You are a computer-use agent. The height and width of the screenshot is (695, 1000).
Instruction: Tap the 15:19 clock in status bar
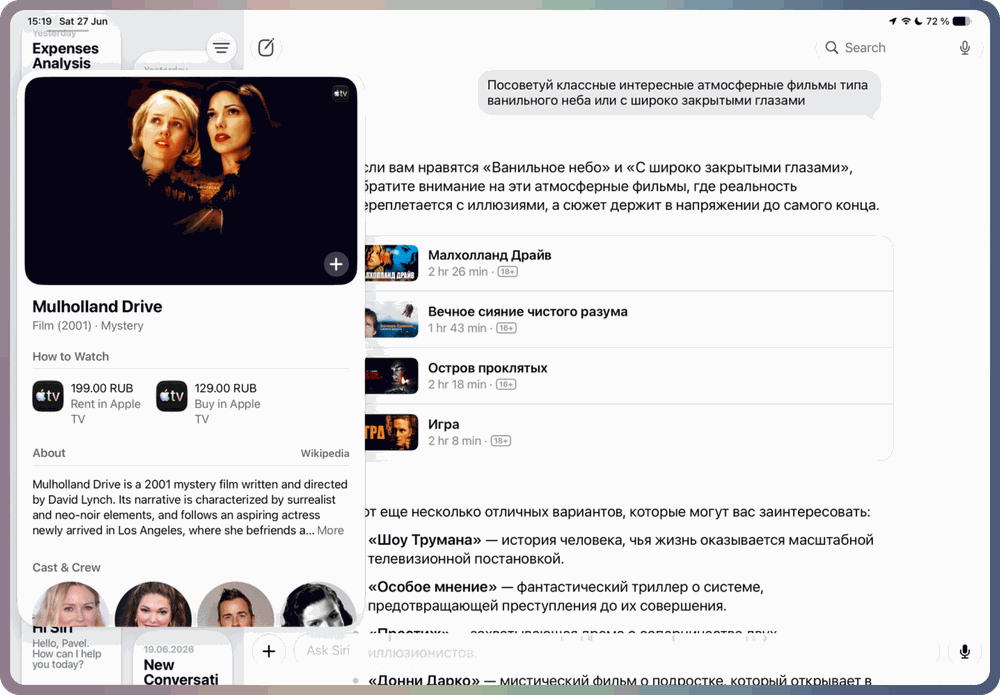(x=40, y=21)
